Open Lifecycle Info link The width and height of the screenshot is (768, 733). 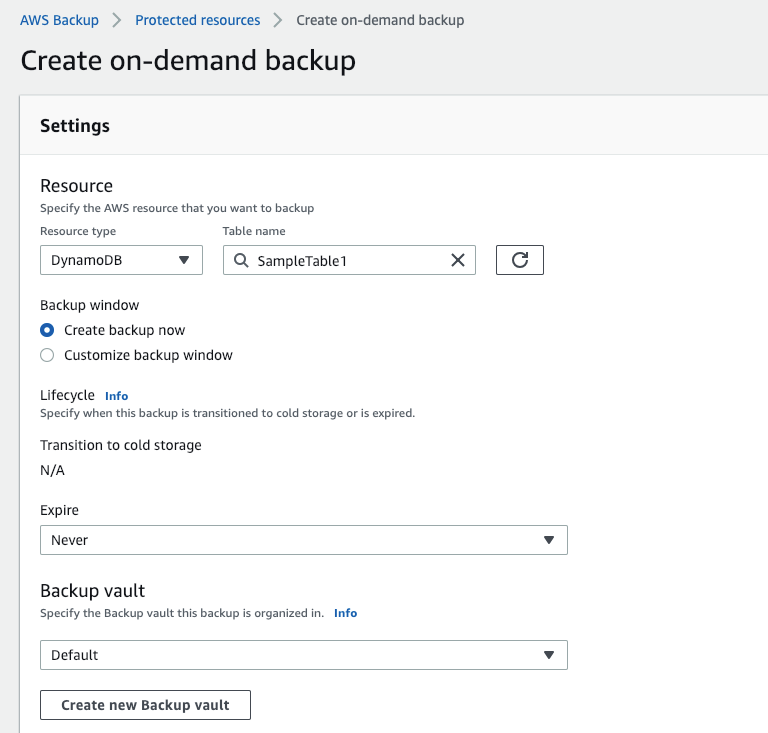(x=117, y=396)
